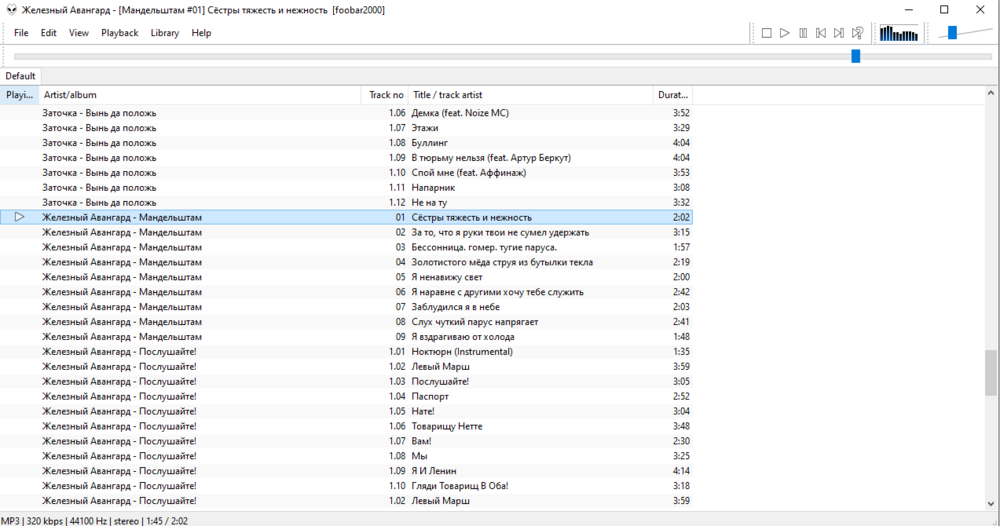1000x526 pixels.
Task: Click the scrollbar up arrow
Action: pyautogui.click(x=990, y=93)
